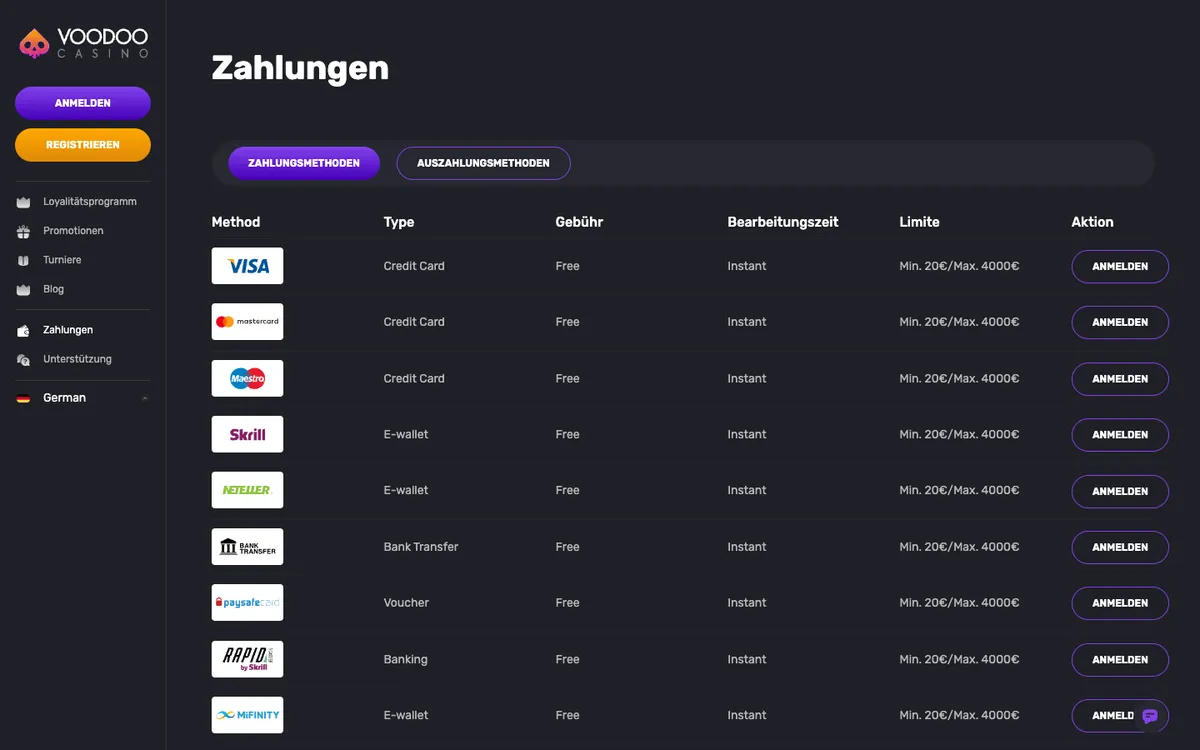
Task: Click Anmelden in the Neteller row
Action: pos(1120,491)
